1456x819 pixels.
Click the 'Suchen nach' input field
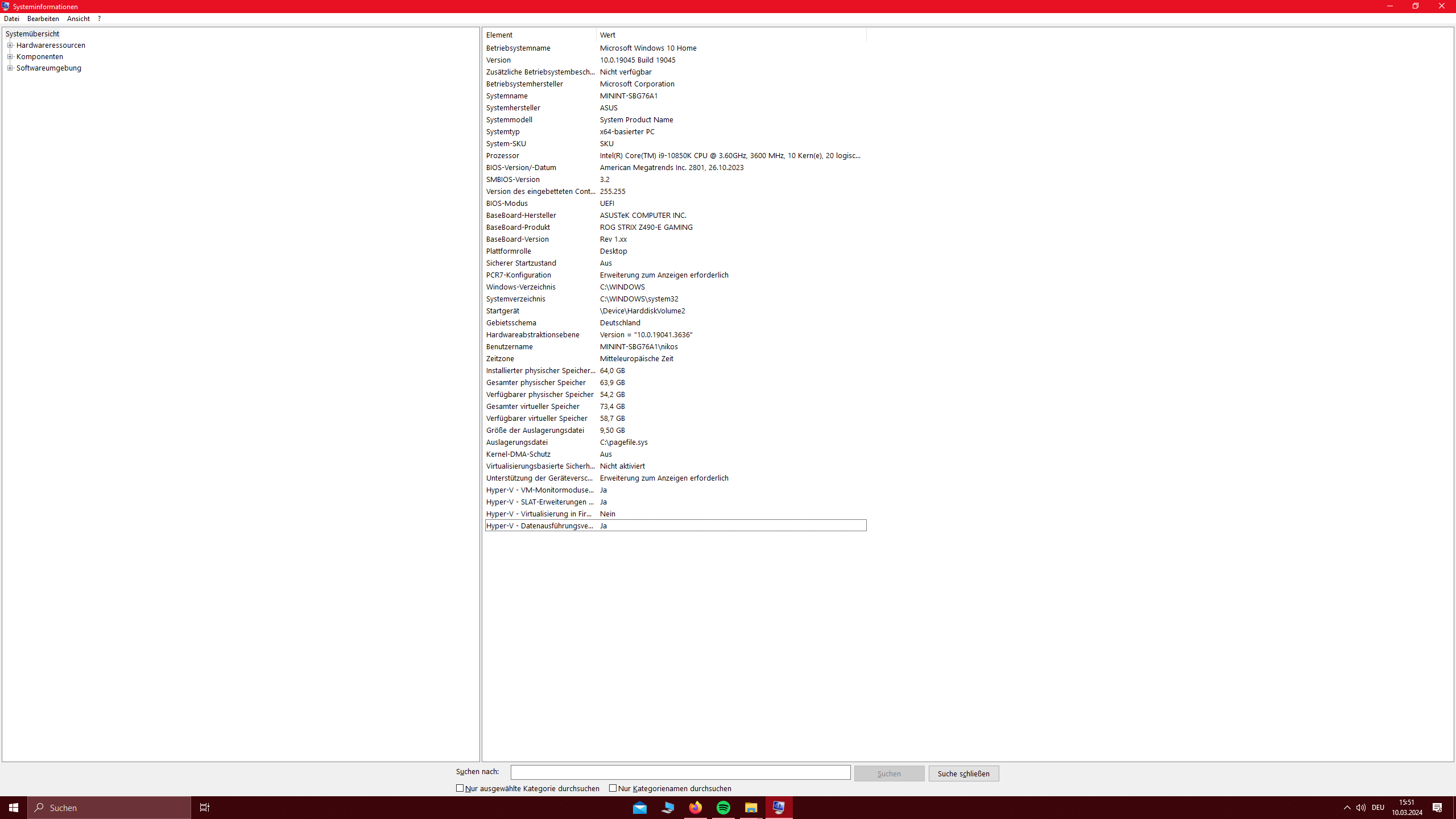coord(680,772)
